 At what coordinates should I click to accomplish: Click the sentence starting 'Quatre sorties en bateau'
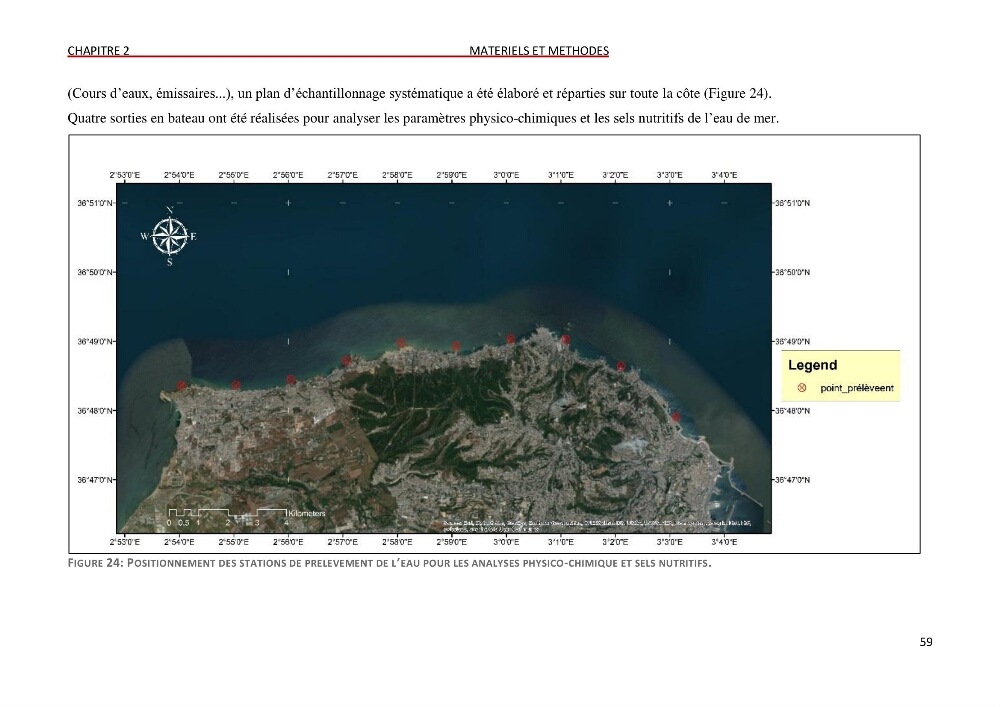pyautogui.click(x=423, y=118)
